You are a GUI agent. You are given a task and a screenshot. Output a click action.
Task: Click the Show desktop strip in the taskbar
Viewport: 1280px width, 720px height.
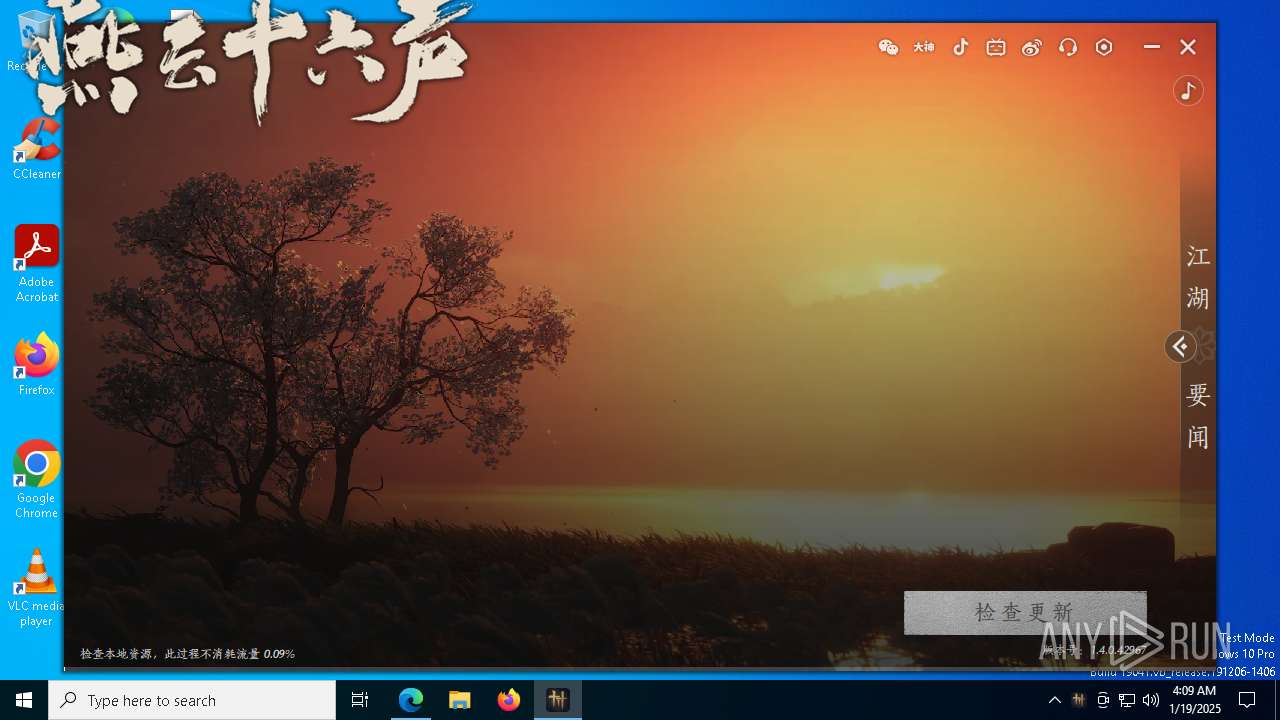click(x=1277, y=700)
